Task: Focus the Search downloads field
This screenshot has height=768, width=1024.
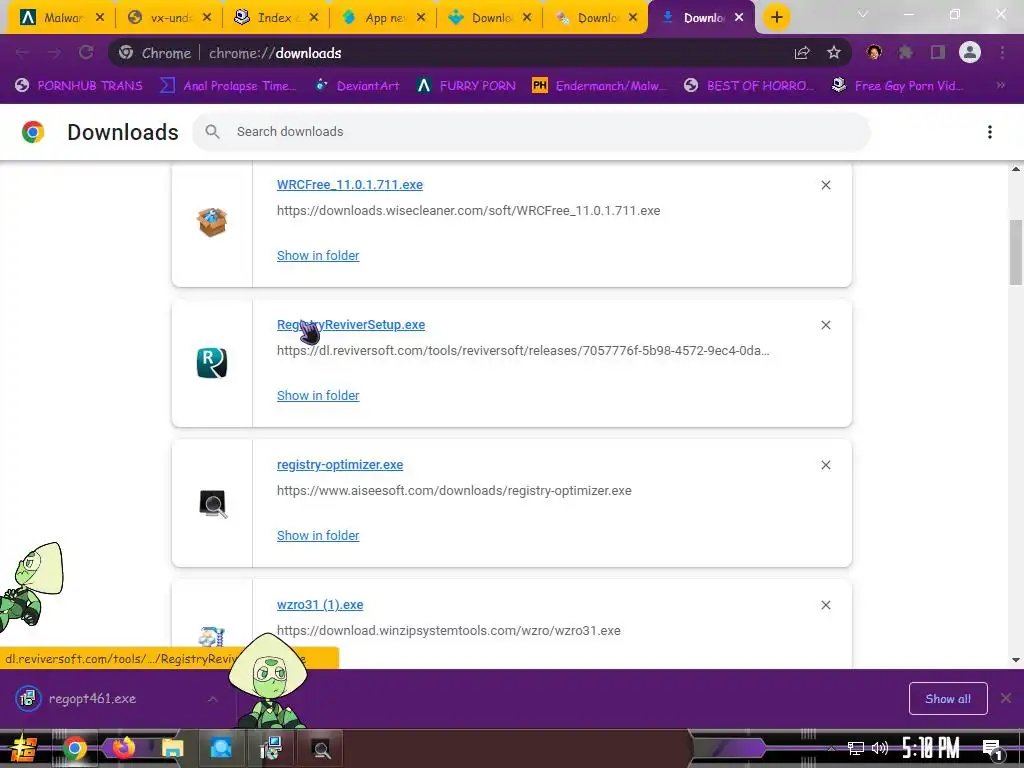Action: pos(531,132)
